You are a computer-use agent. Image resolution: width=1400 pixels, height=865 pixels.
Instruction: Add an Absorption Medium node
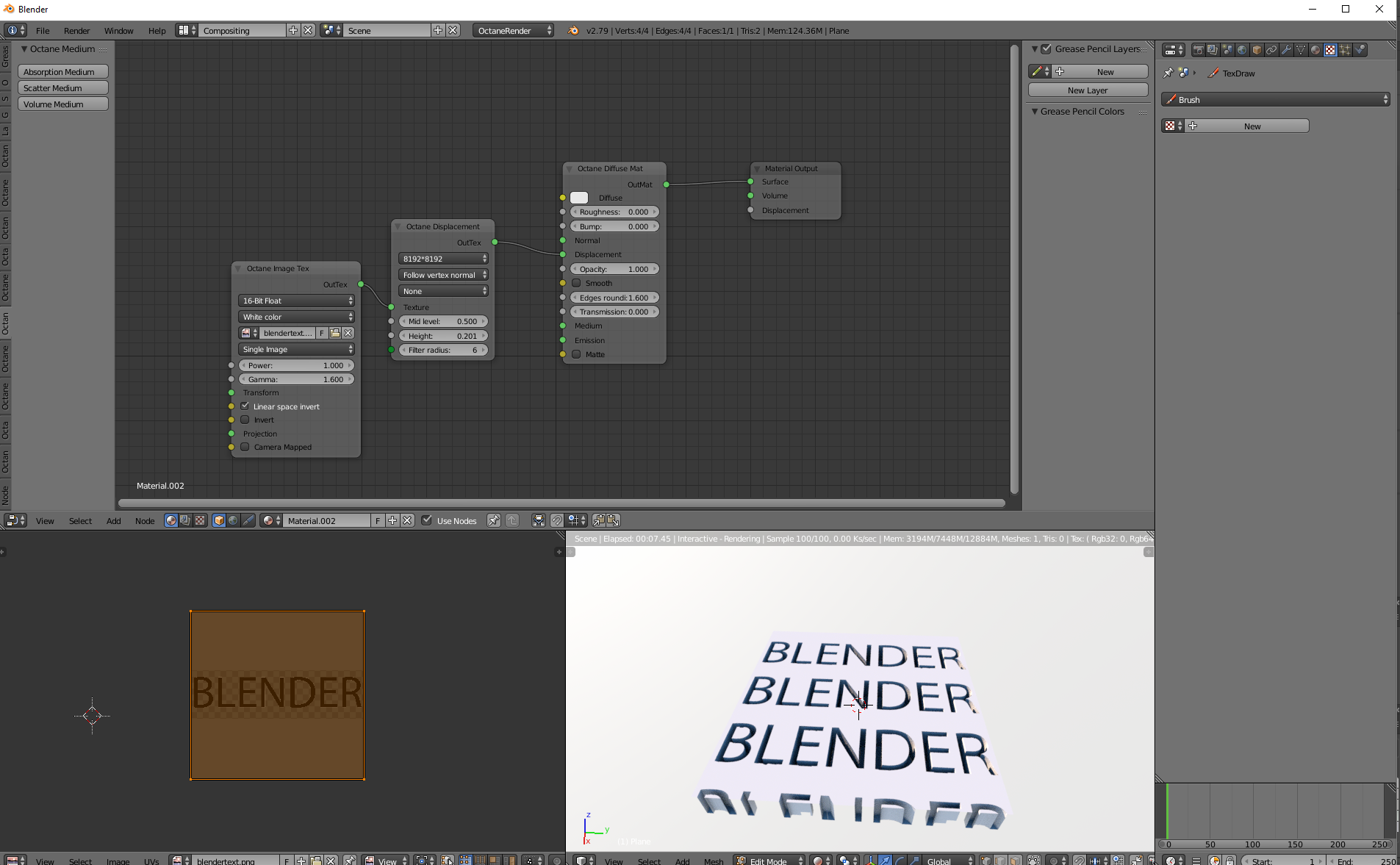[63, 71]
